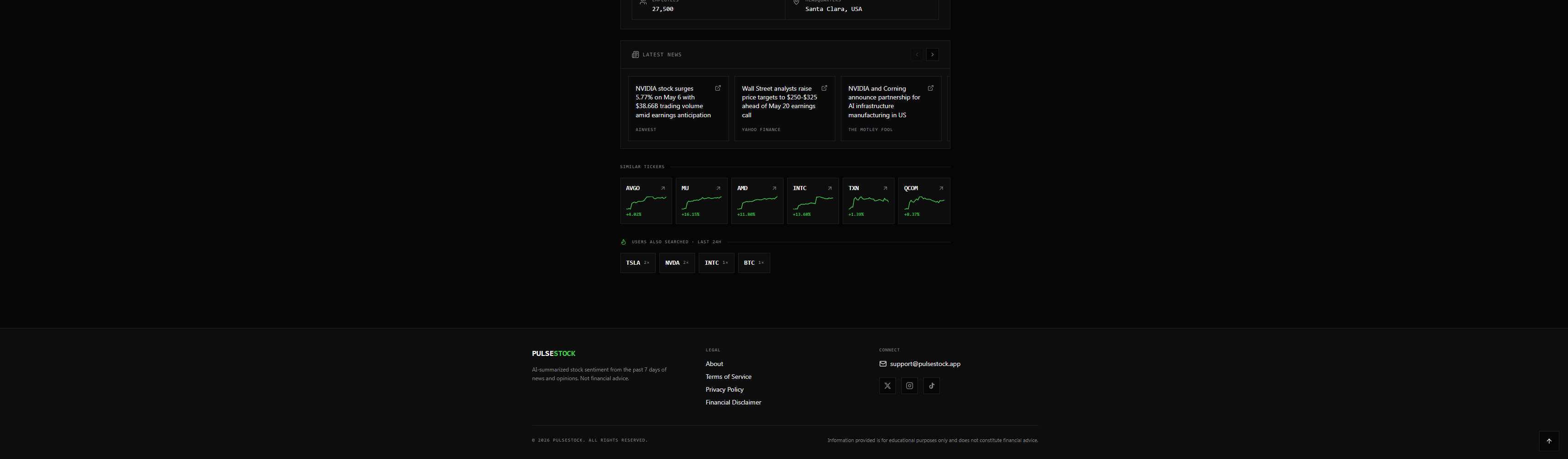Click the arrow icon on the similar-ticker INTC card
Screen dimensions: 1568x459
(x=830, y=188)
